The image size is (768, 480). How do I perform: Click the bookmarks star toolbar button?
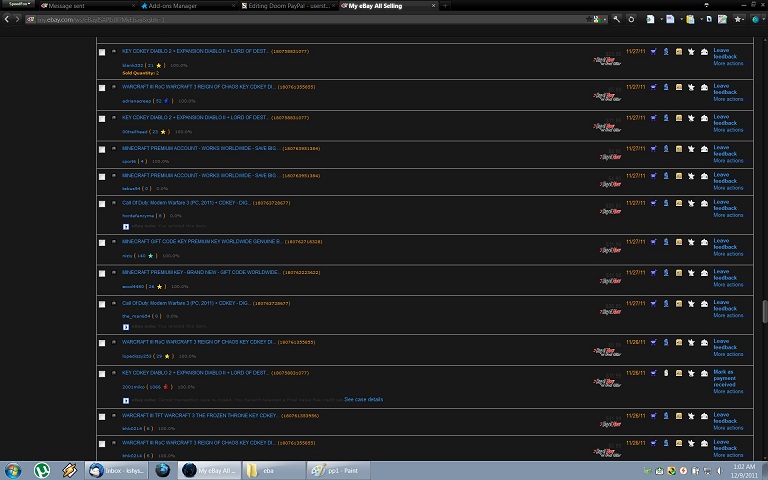[x=738, y=19]
